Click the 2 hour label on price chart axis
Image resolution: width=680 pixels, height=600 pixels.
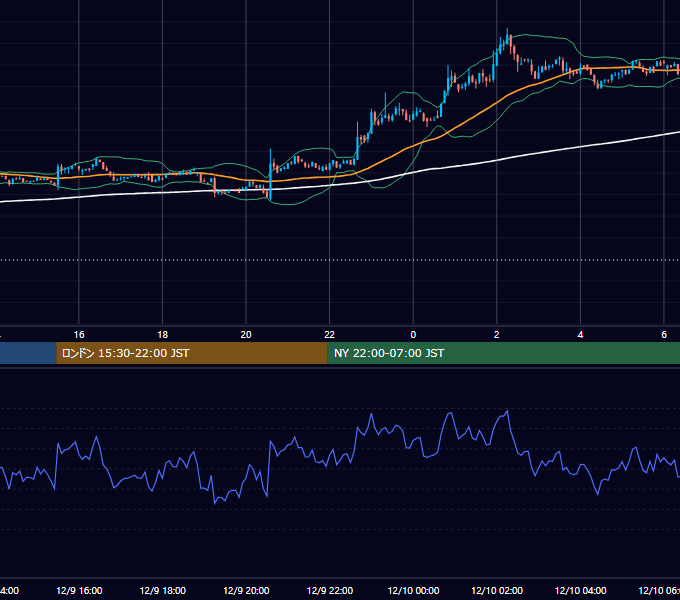497,335
